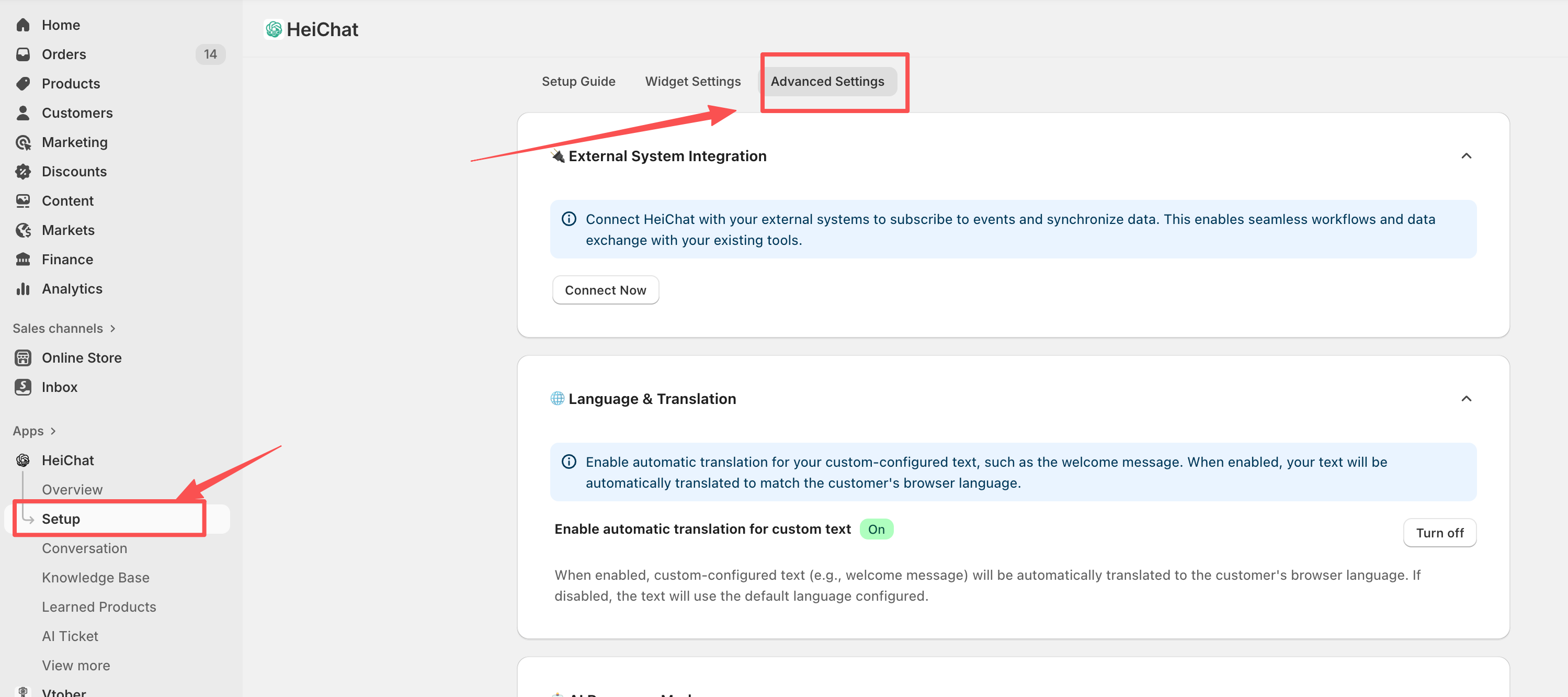This screenshot has height=697, width=1568.
Task: Collapse the Language & Translation section
Action: coord(1465,399)
